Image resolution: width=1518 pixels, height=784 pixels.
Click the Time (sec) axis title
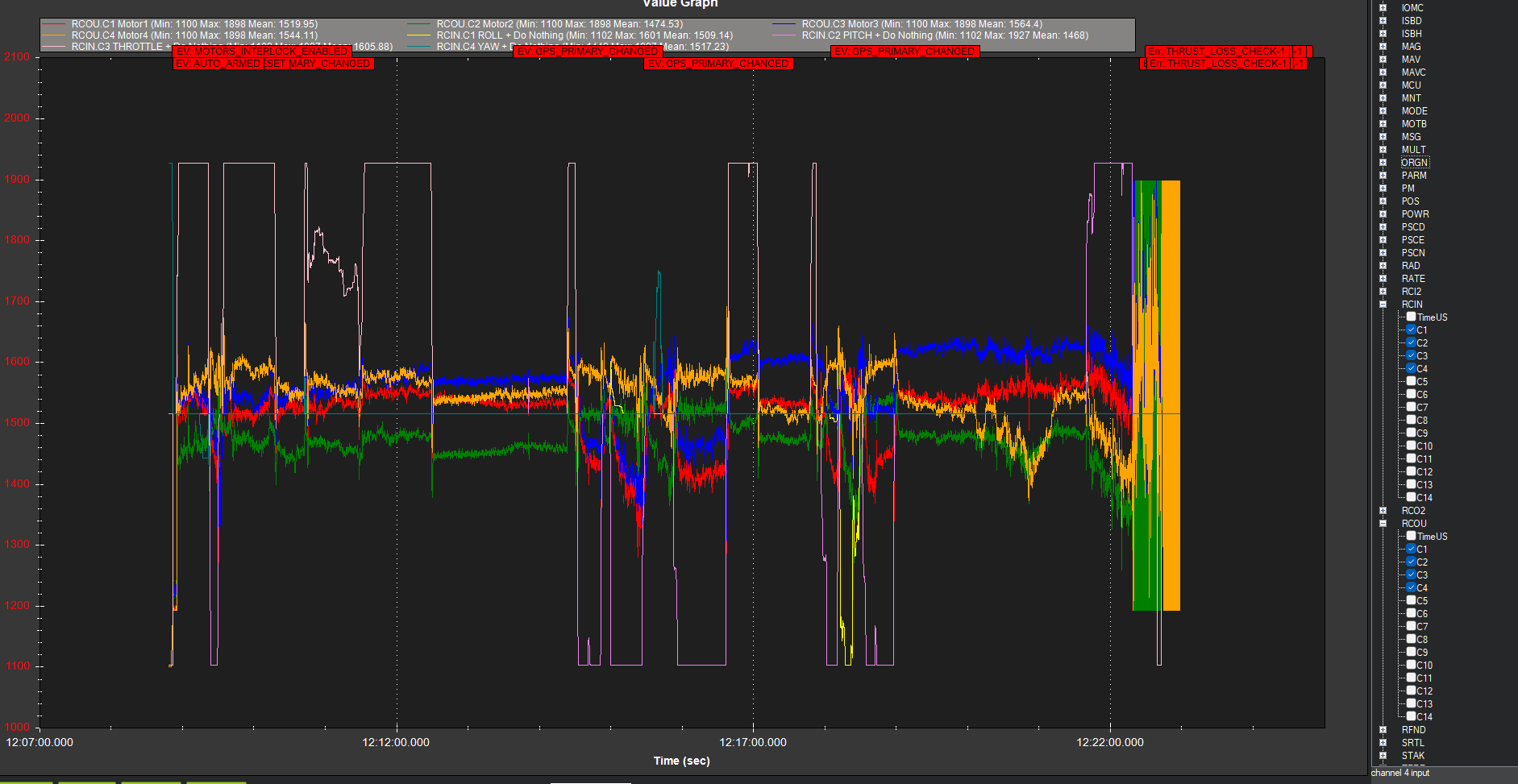click(x=681, y=761)
